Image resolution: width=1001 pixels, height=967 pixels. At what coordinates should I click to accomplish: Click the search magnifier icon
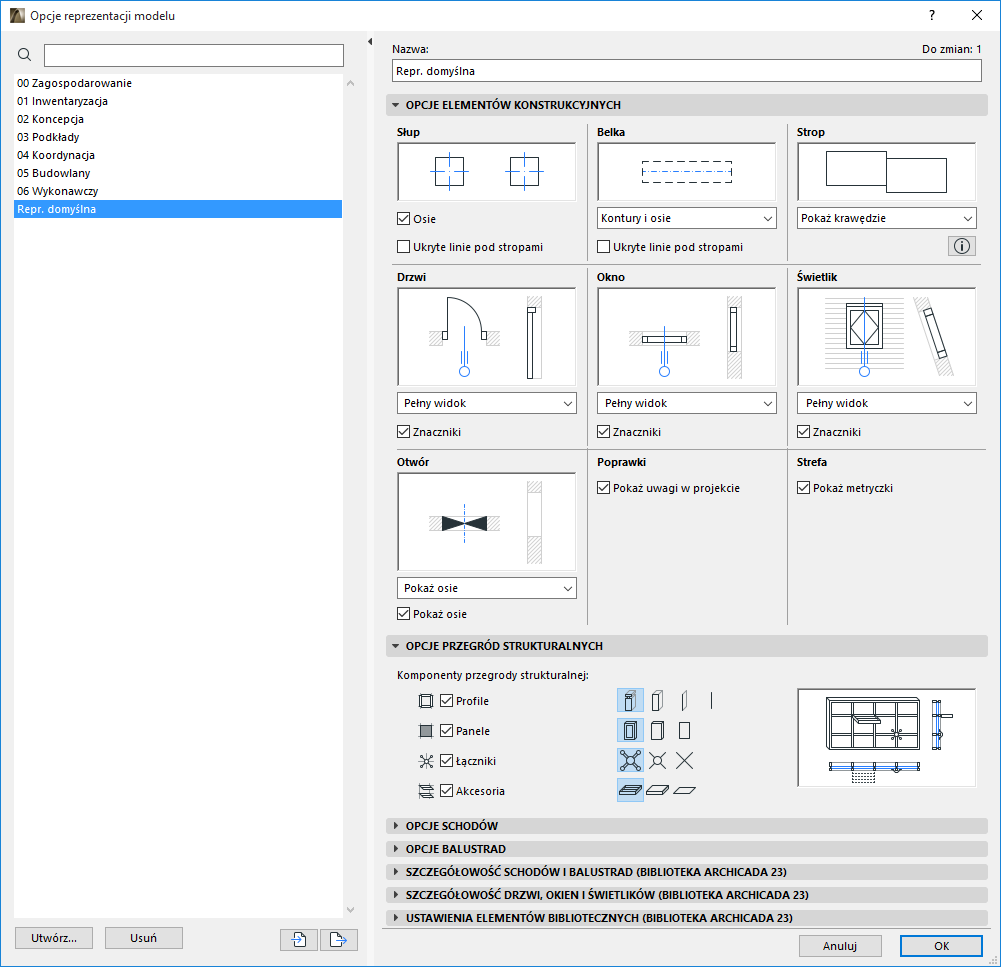click(24, 55)
